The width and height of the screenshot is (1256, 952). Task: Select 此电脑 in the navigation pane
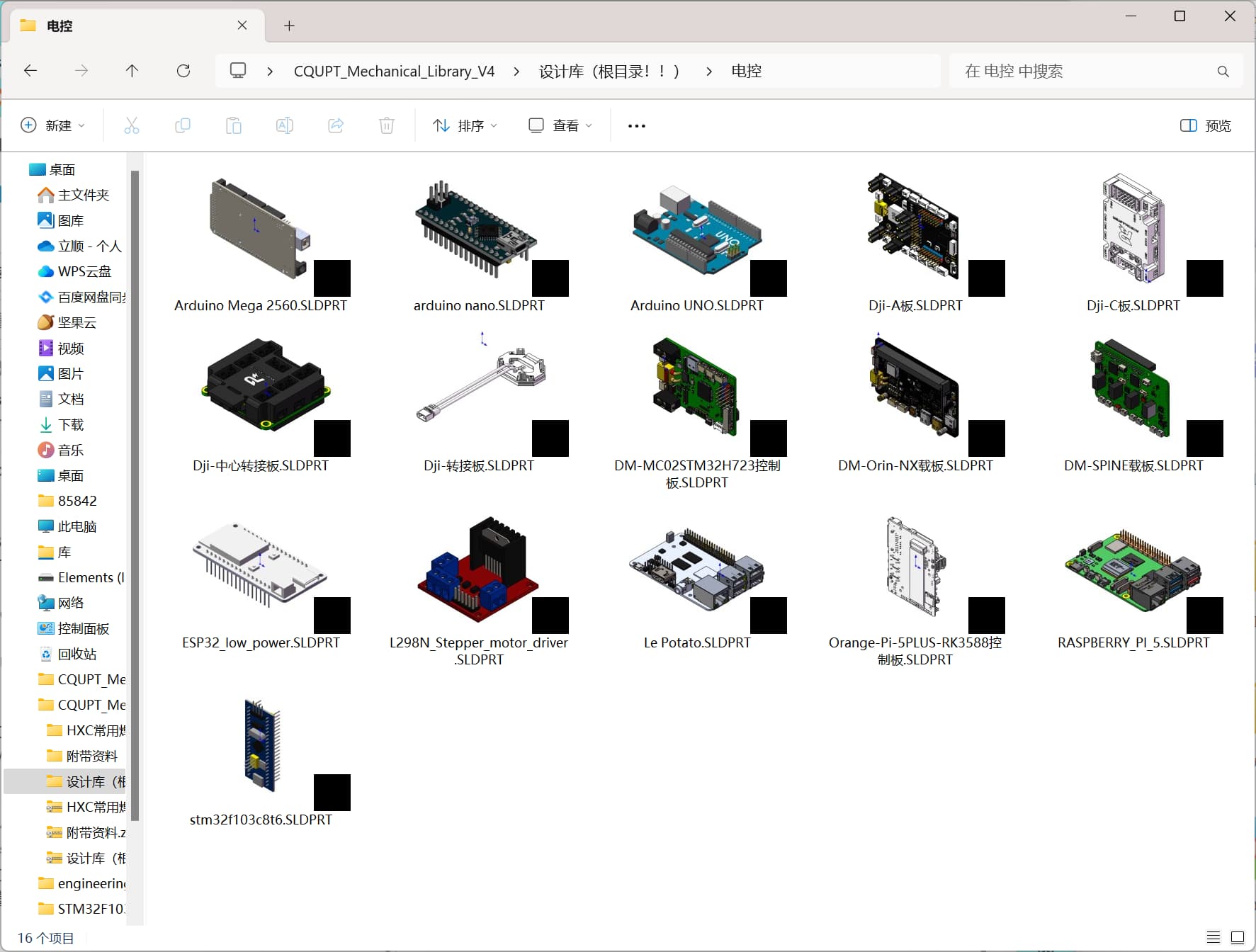point(77,526)
